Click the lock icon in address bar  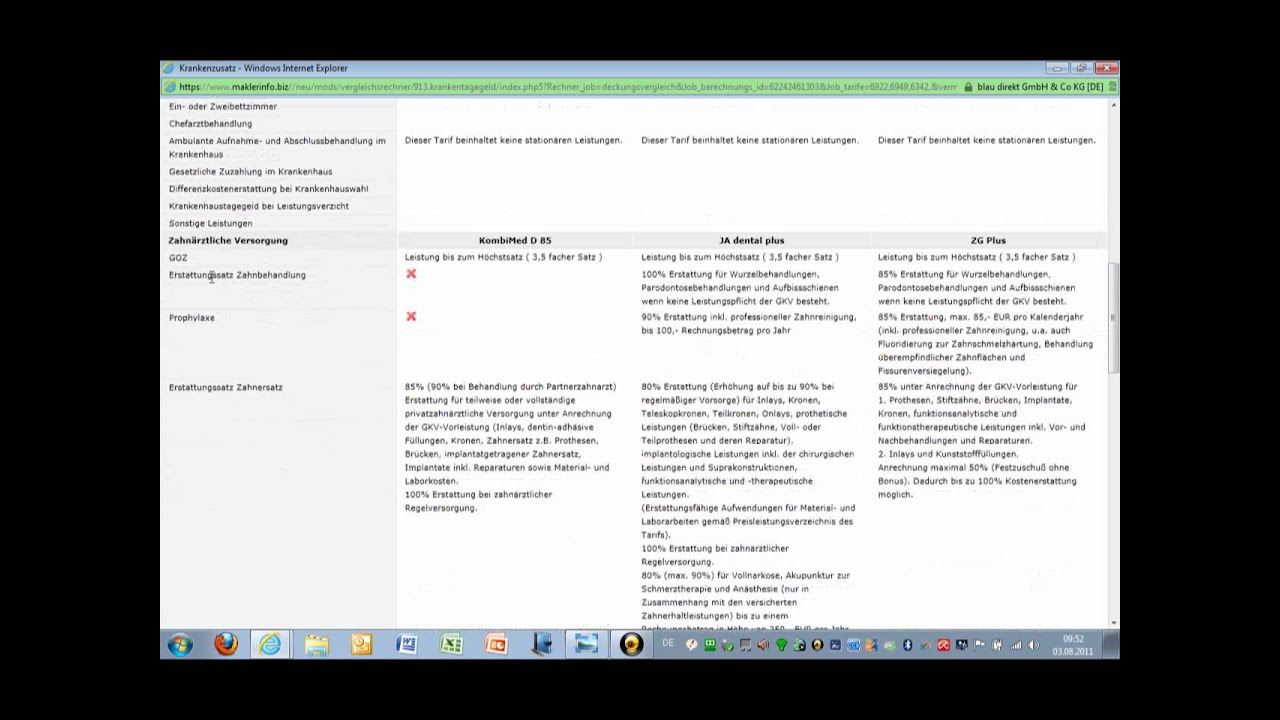tap(968, 87)
